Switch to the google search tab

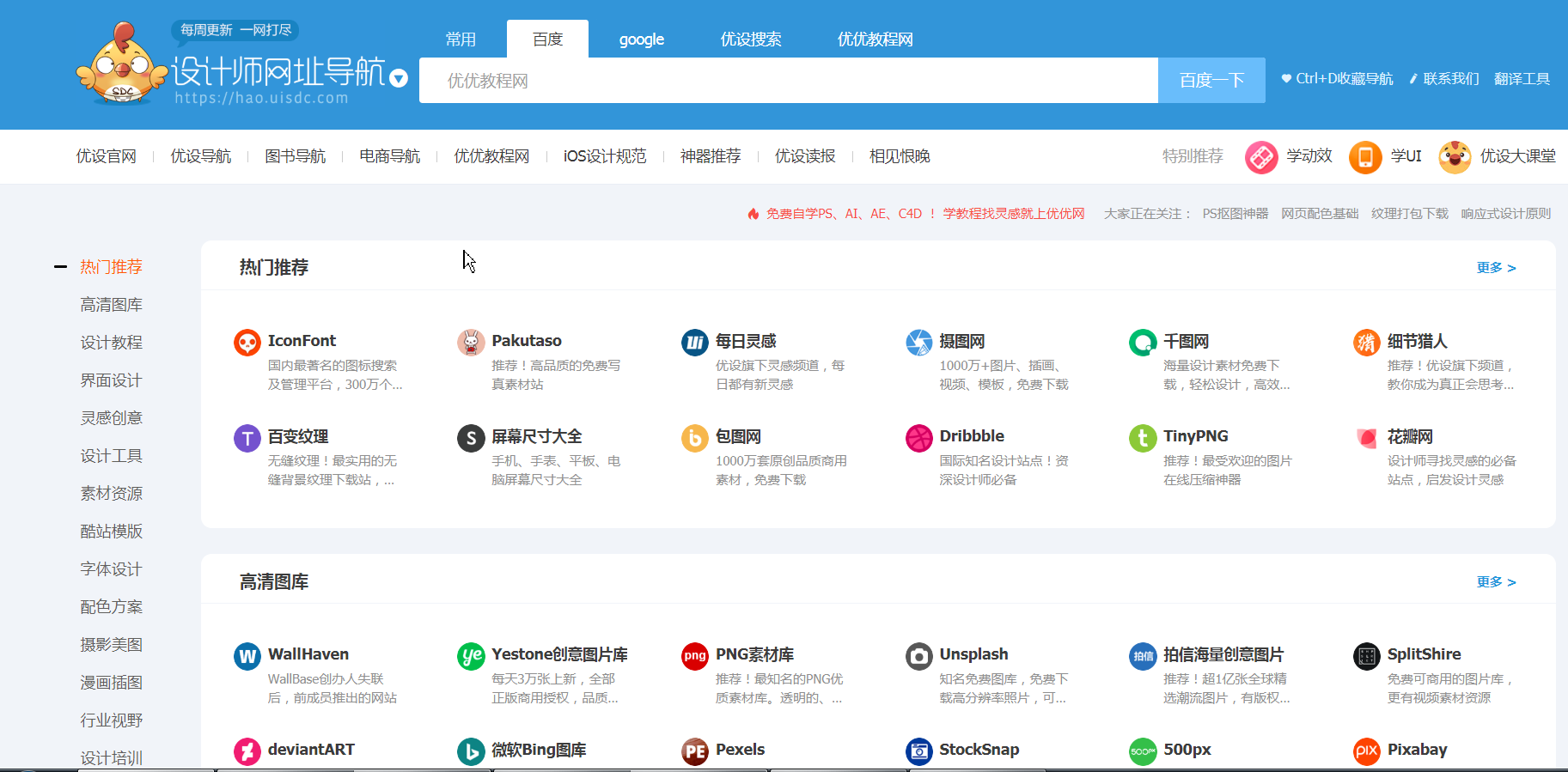point(642,40)
